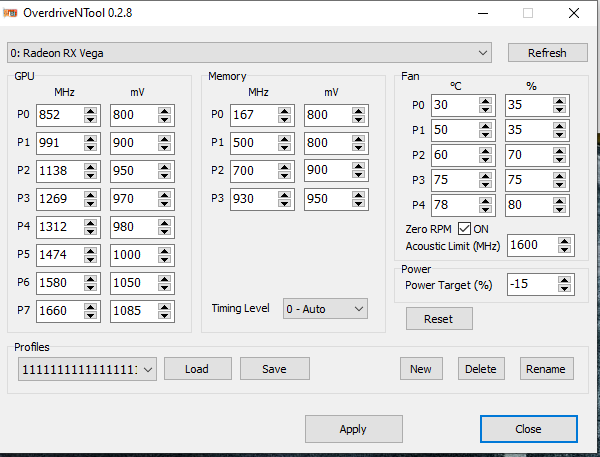
Task: Click the Refresh button
Action: click(x=548, y=53)
